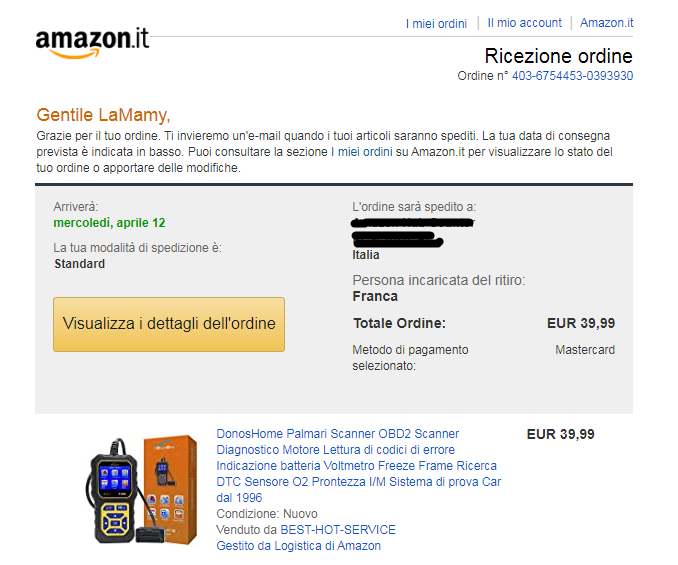Image resolution: width=678 pixels, height=565 pixels.
Task: Click the Mastercard payment method text
Action: (585, 349)
